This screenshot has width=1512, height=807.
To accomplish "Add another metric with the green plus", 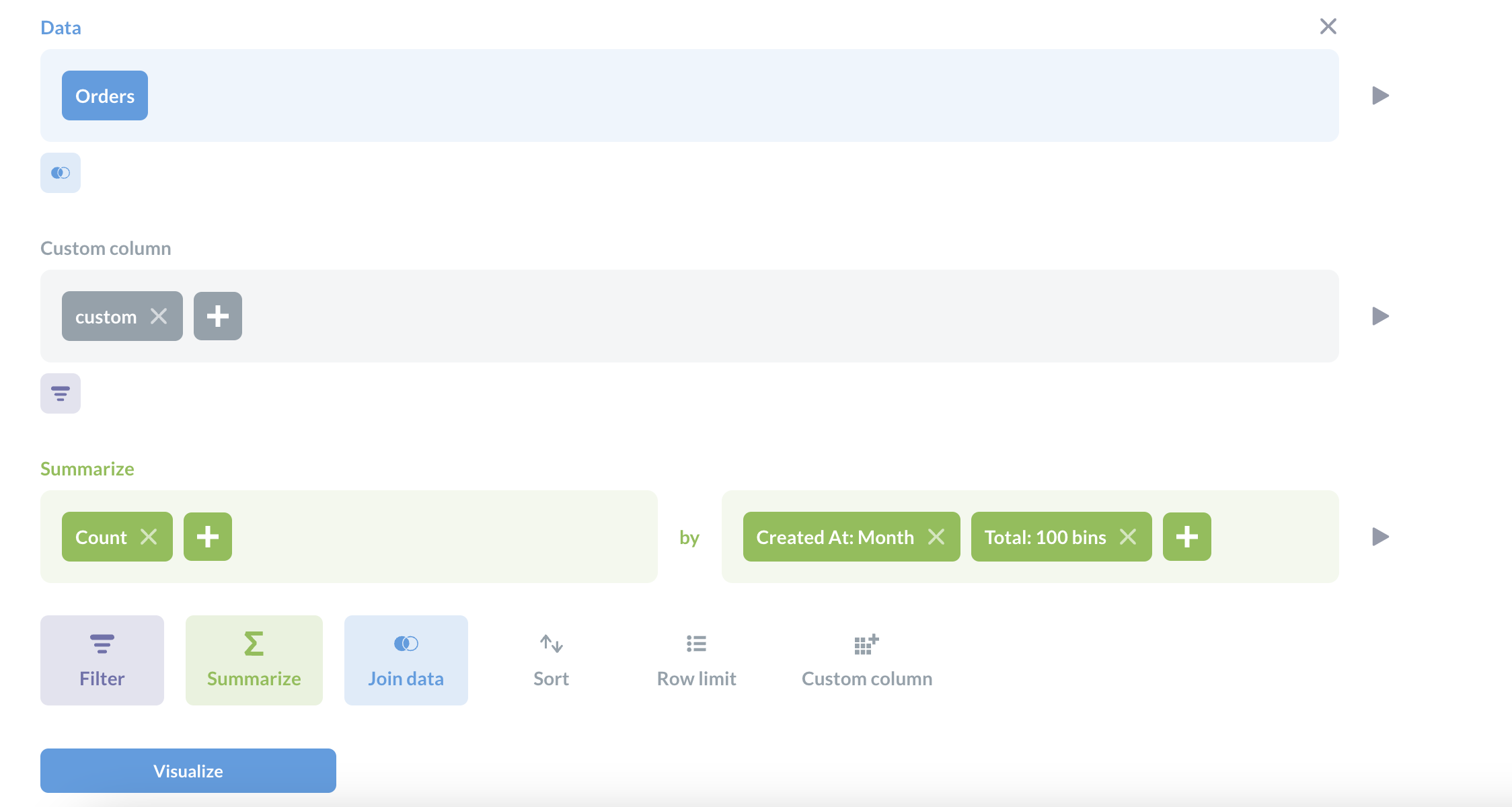I will coord(207,536).
